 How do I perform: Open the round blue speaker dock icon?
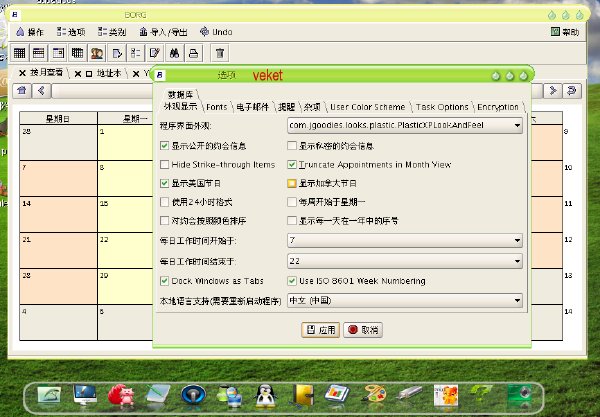tap(193, 395)
